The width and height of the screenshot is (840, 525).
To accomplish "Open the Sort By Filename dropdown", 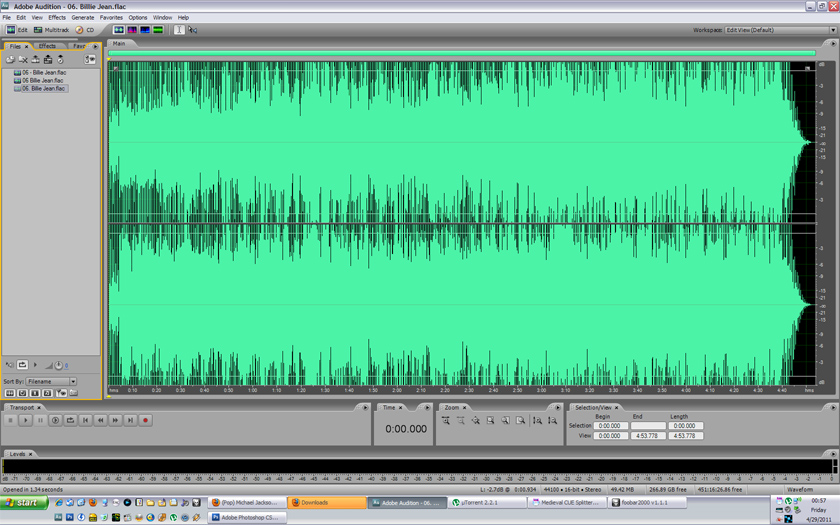I will [x=51, y=381].
